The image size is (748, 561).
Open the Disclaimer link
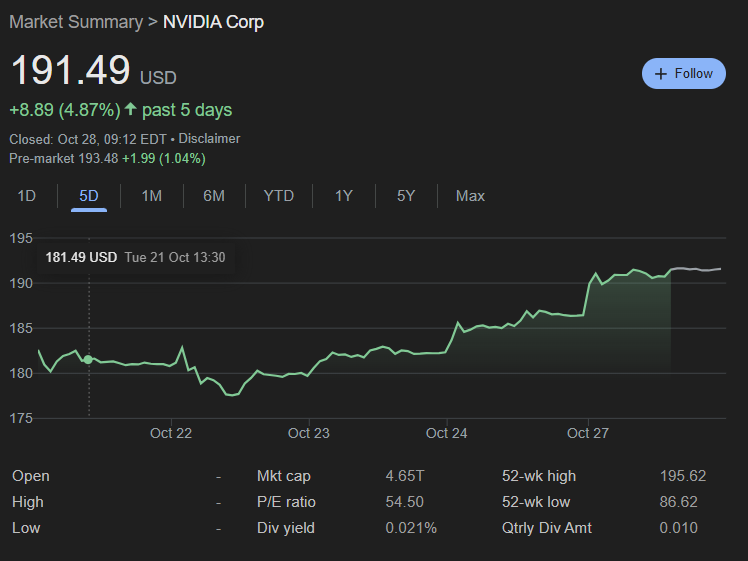(209, 139)
